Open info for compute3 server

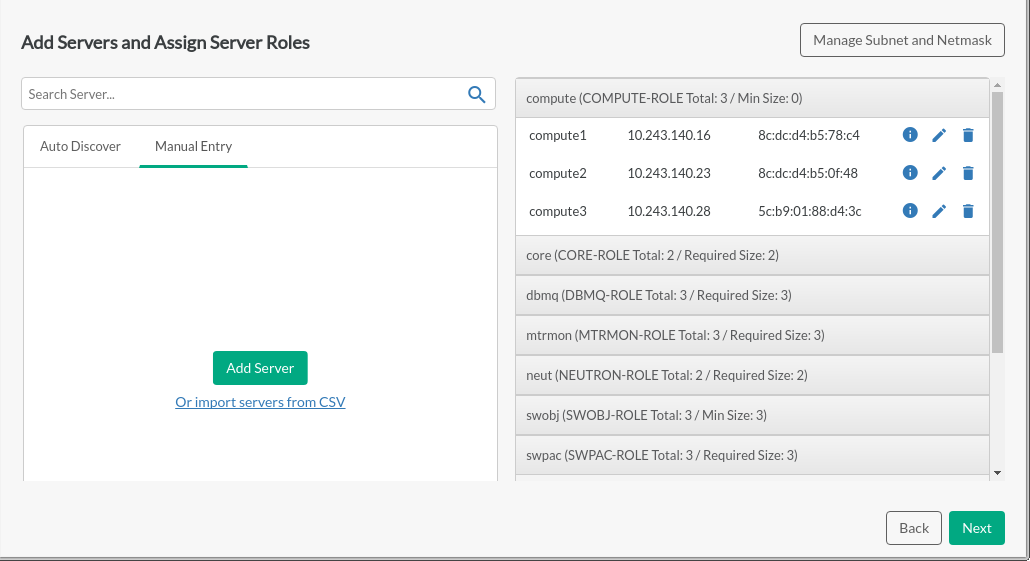tap(910, 211)
